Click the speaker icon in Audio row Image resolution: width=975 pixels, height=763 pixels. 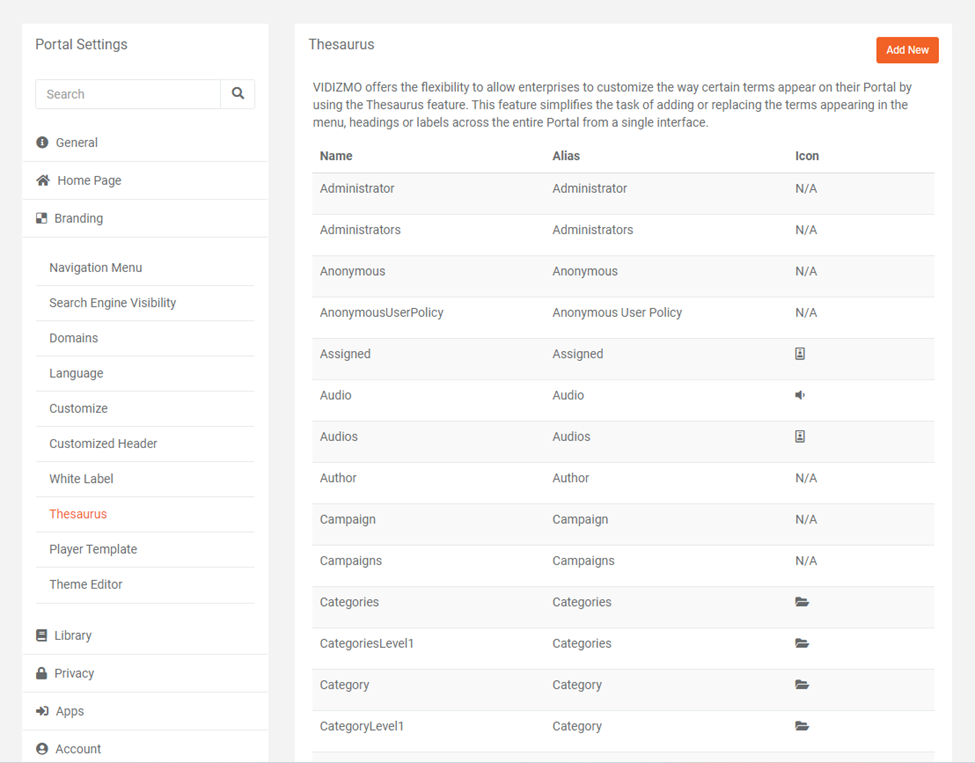[800, 396]
